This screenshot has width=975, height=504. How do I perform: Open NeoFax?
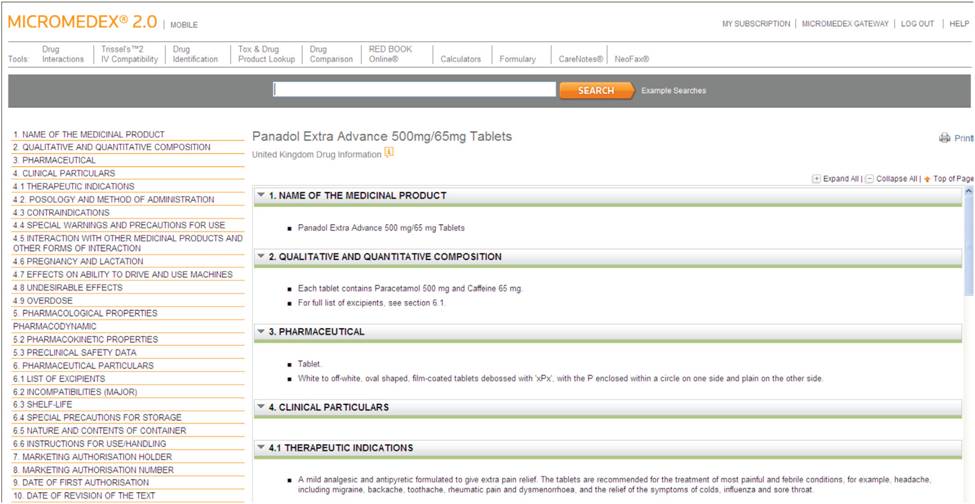pos(632,59)
